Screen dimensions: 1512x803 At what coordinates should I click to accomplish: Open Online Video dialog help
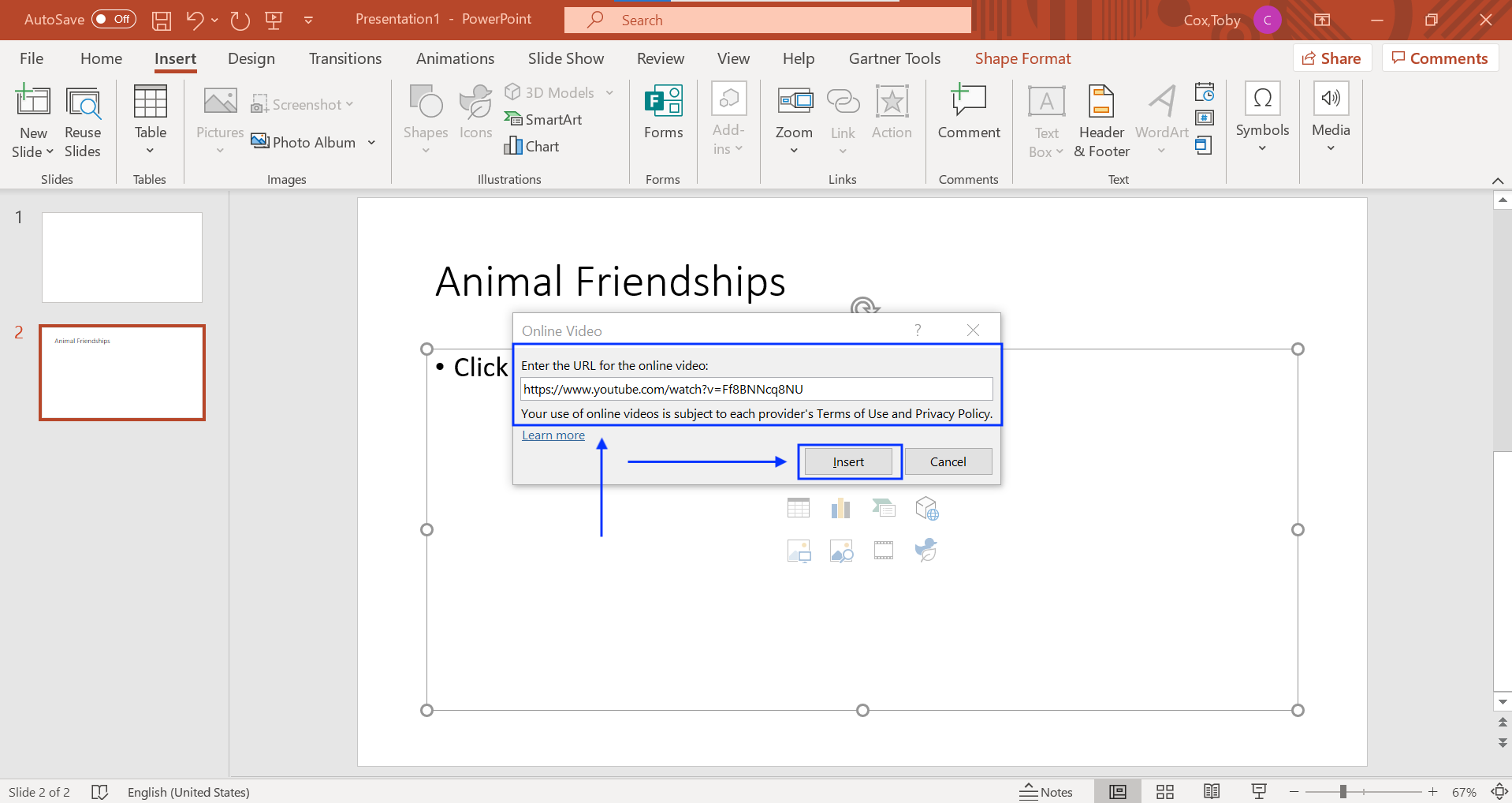(918, 331)
